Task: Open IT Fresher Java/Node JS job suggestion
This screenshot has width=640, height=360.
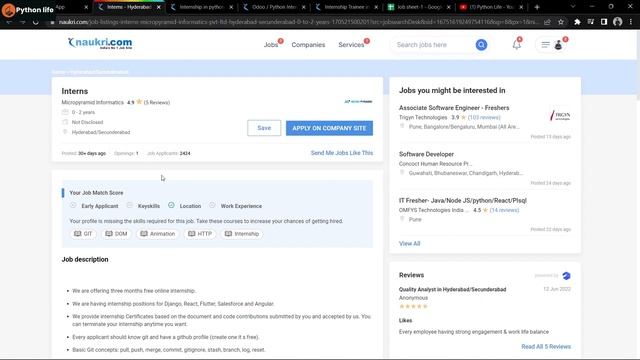Action: click(463, 200)
